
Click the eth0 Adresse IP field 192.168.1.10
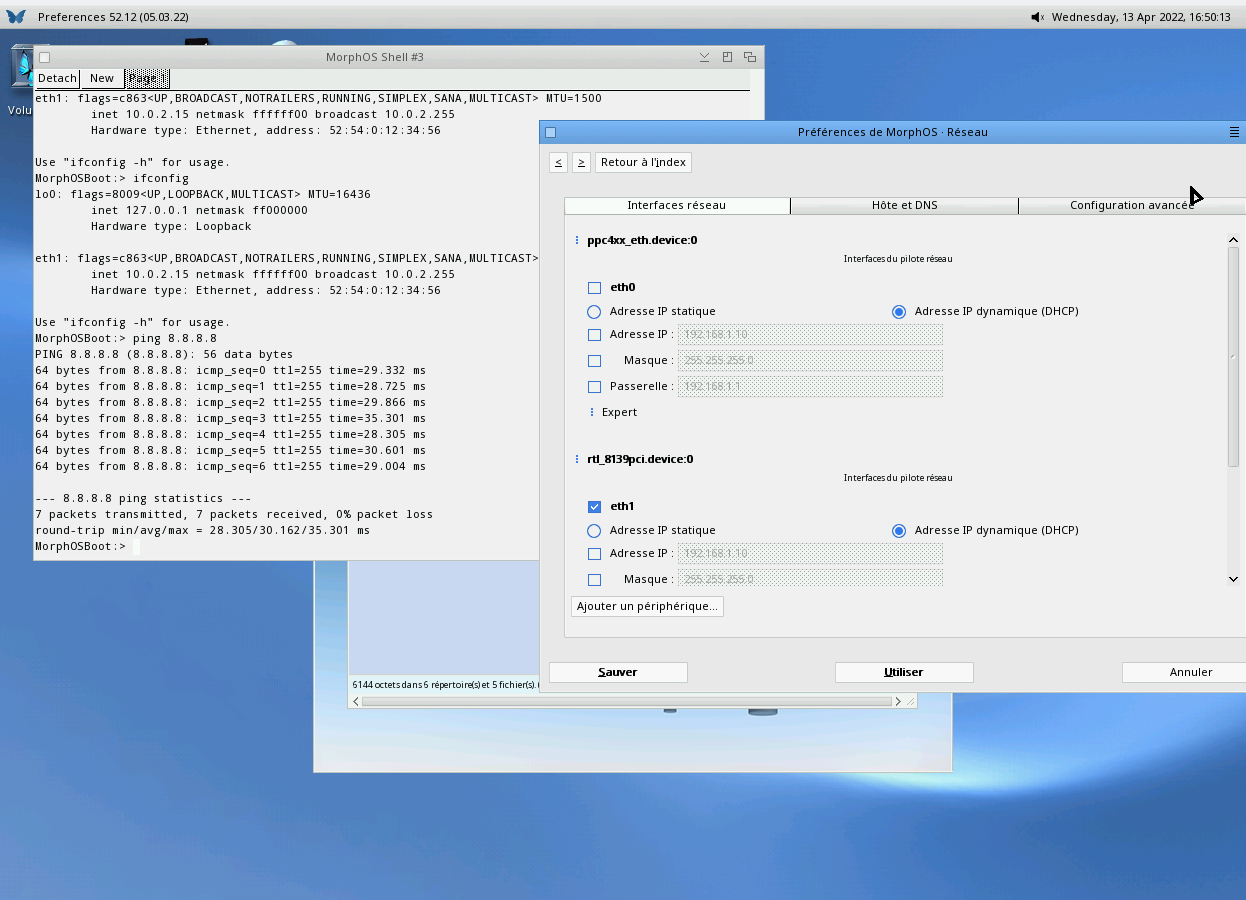pyautogui.click(x=810, y=335)
